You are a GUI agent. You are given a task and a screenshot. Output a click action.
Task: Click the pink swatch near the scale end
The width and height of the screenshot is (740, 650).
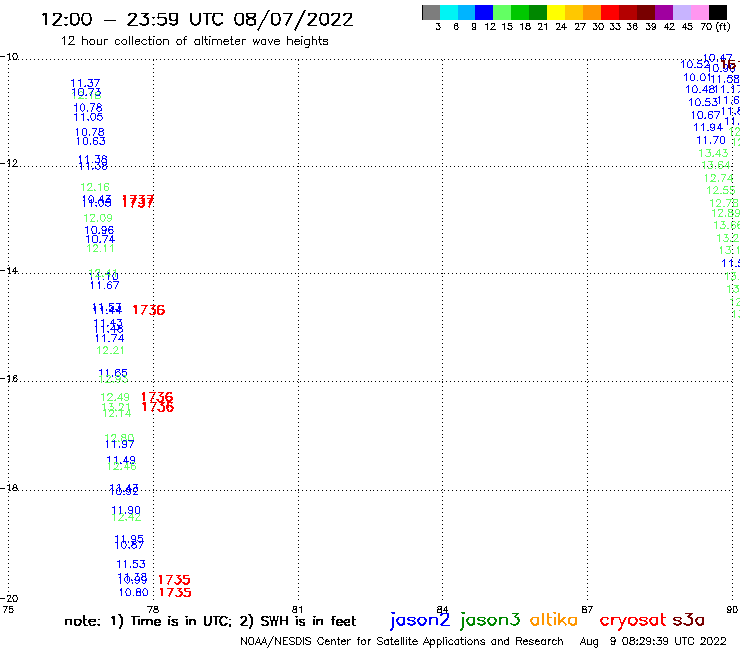(x=699, y=12)
